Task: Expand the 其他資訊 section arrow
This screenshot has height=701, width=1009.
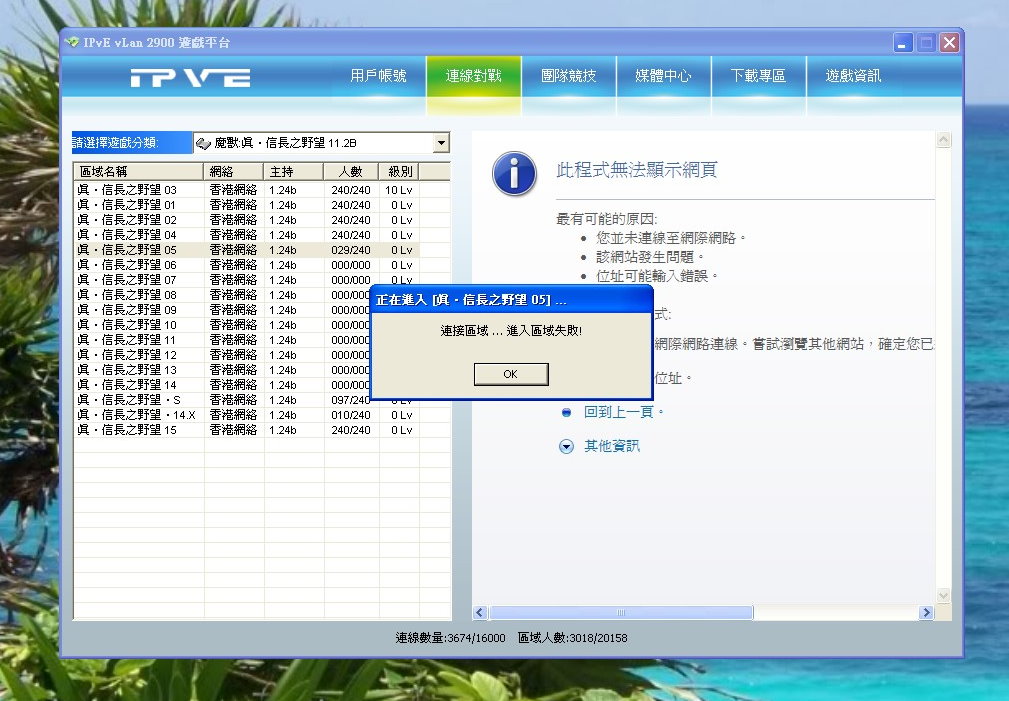Action: coord(566,446)
